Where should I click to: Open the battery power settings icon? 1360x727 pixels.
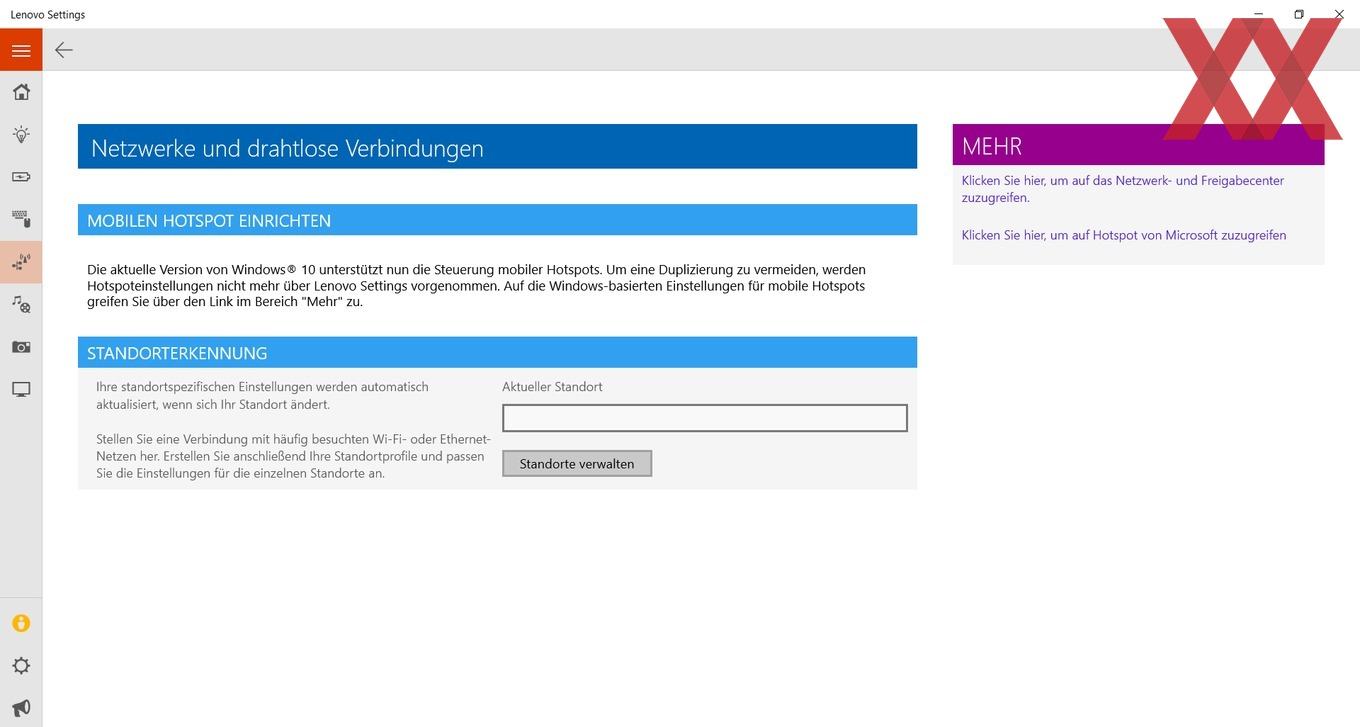pyautogui.click(x=21, y=177)
